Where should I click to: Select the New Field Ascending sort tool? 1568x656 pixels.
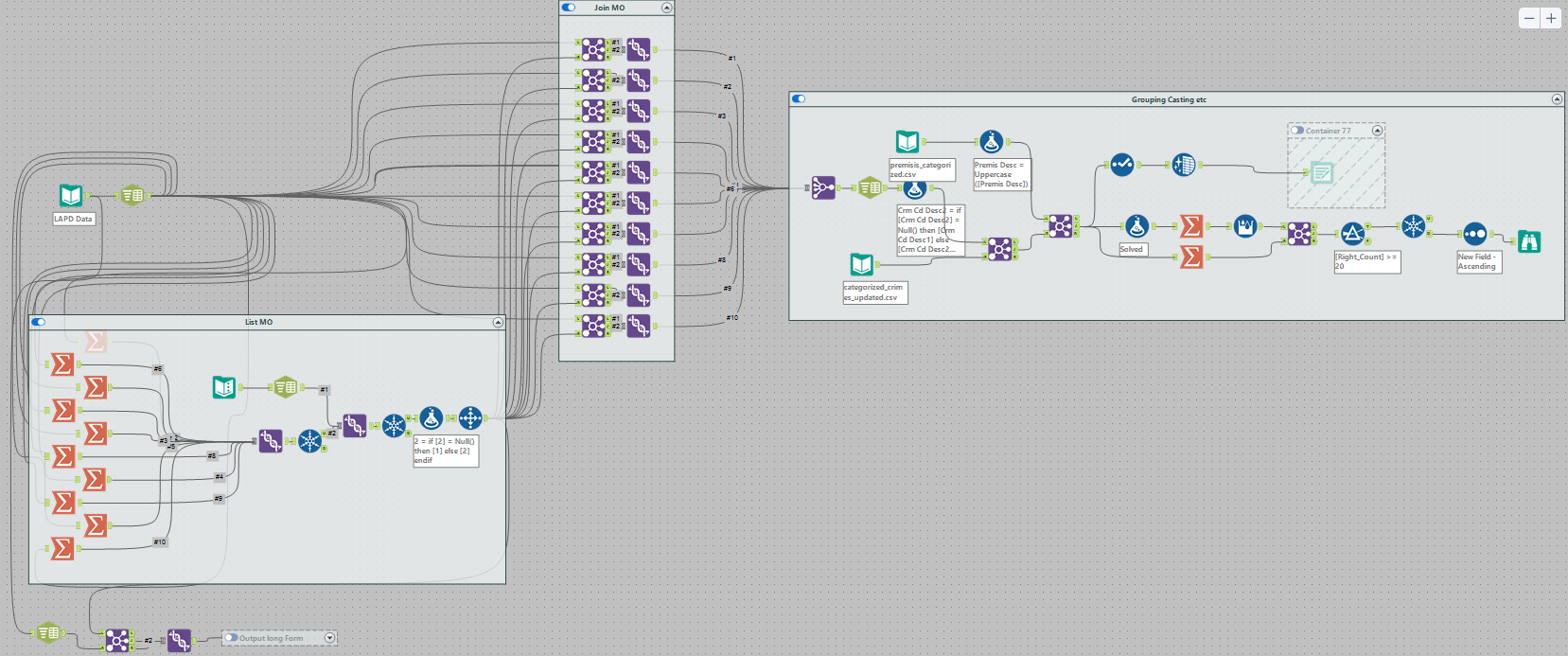pyautogui.click(x=1475, y=234)
